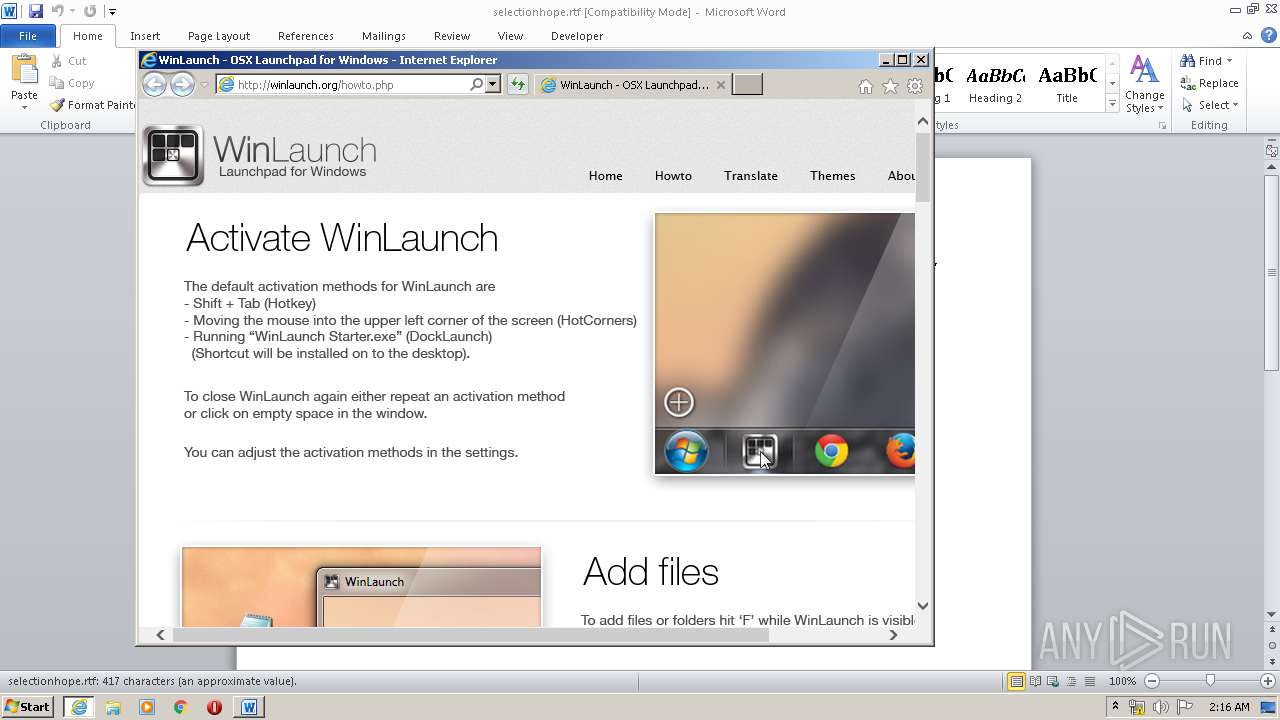Click the volume speaker icon in system tray
The height and width of the screenshot is (720, 1280).
(1162, 707)
